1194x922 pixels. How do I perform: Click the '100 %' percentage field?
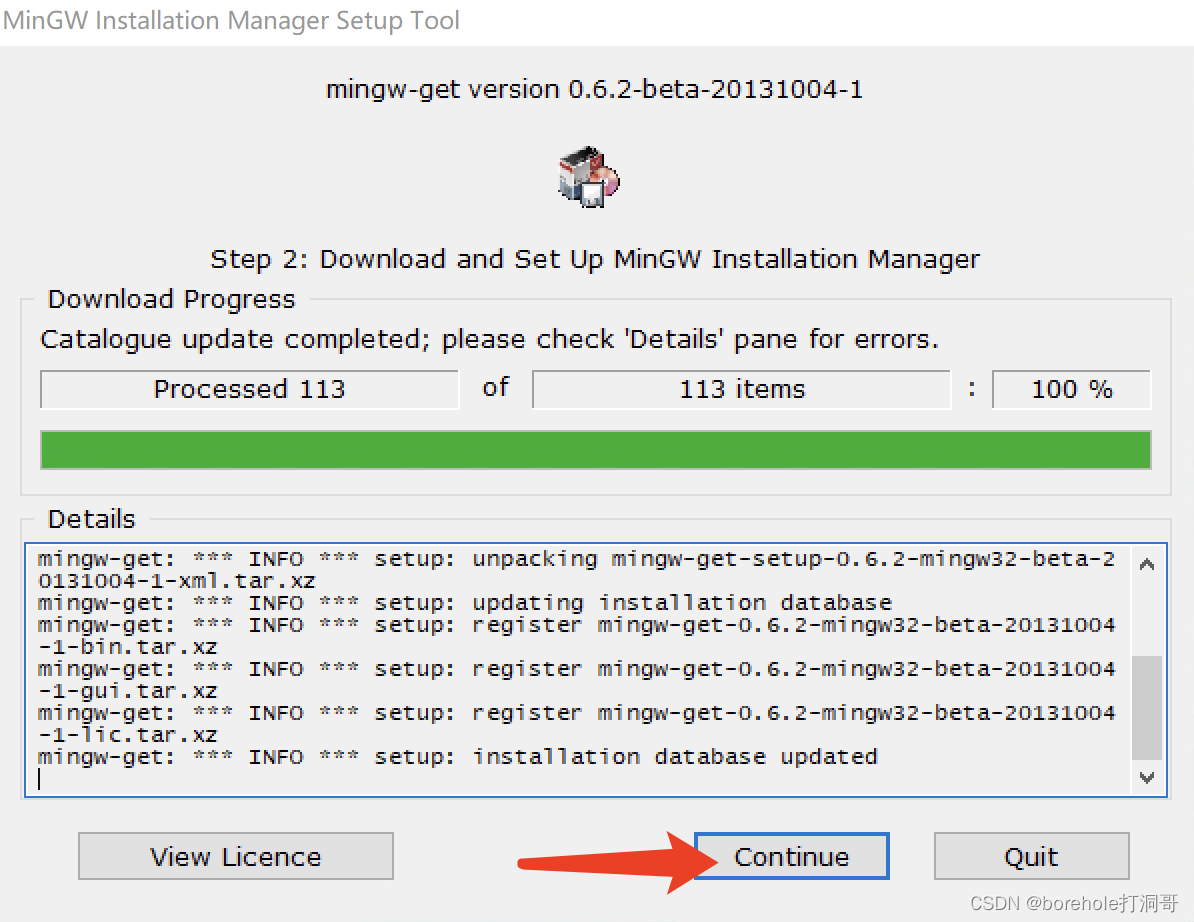coord(1071,389)
